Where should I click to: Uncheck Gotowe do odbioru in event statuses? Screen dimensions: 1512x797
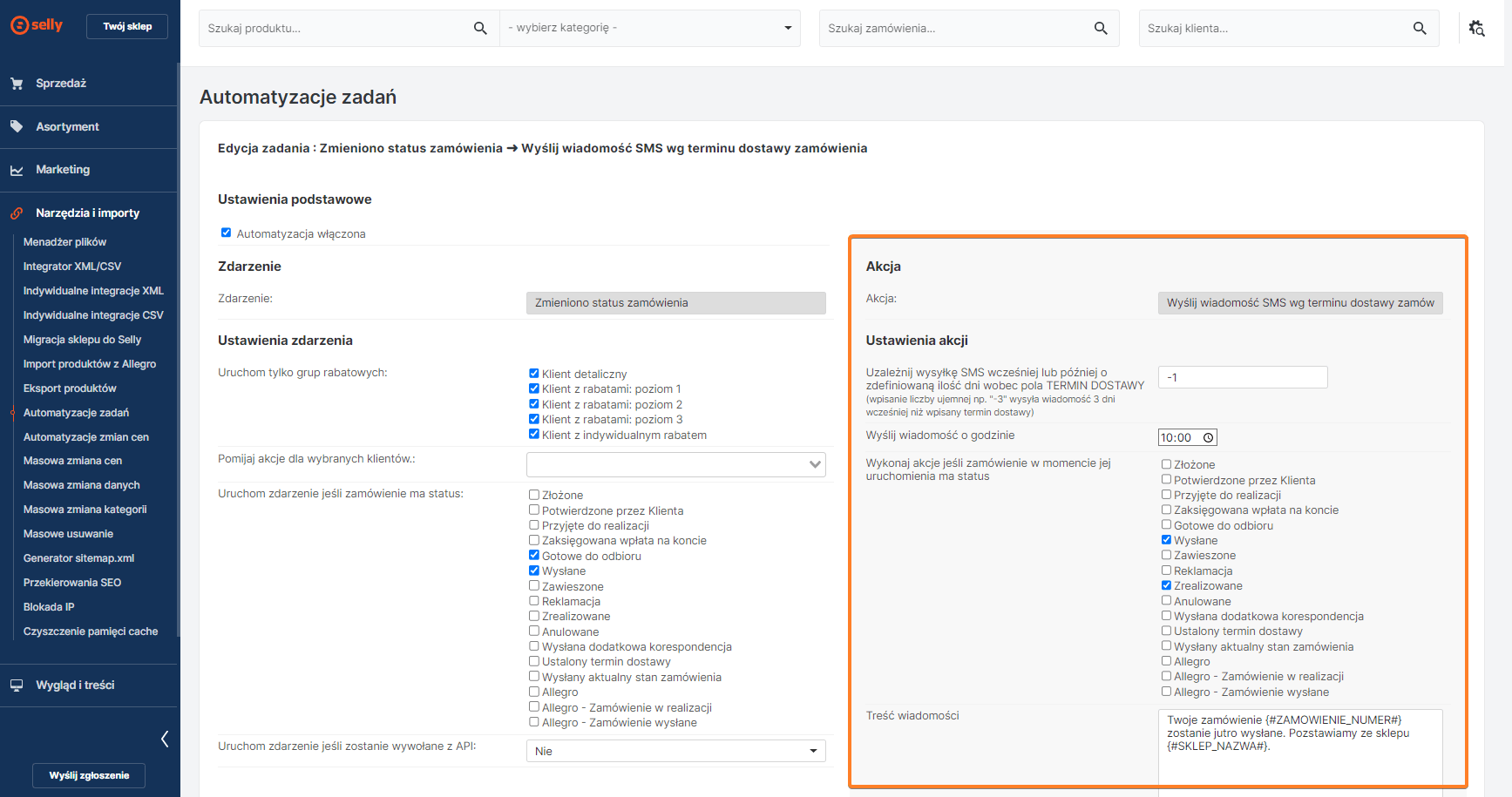point(534,556)
